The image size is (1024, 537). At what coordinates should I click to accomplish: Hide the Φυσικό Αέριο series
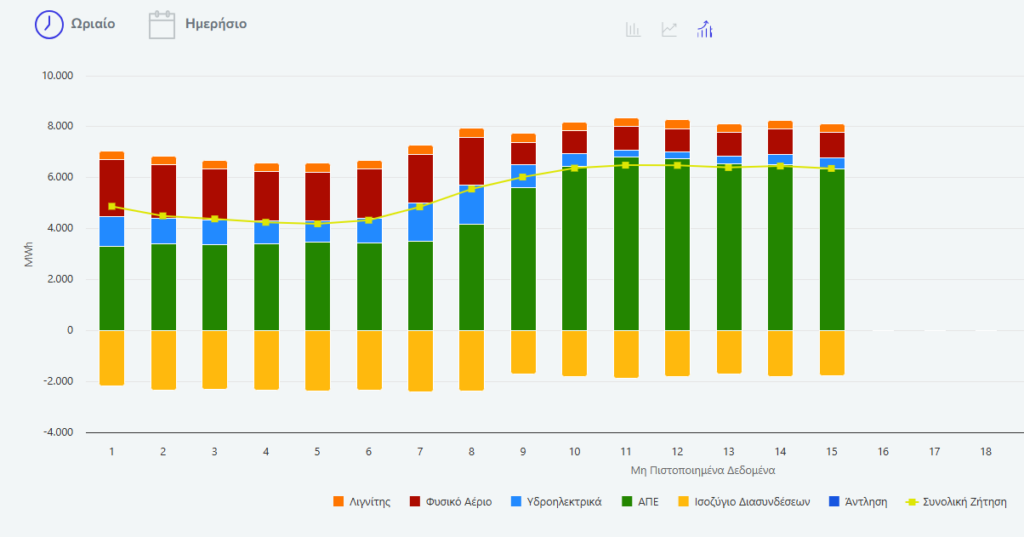[458, 502]
